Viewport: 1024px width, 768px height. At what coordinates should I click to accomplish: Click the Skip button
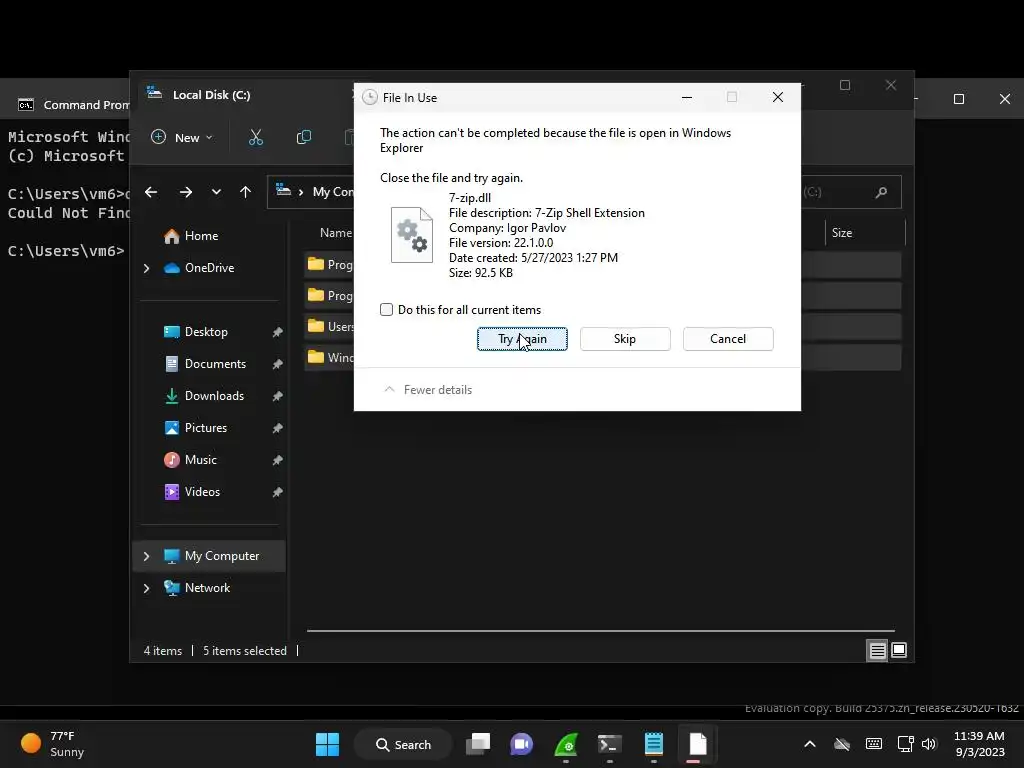(625, 339)
